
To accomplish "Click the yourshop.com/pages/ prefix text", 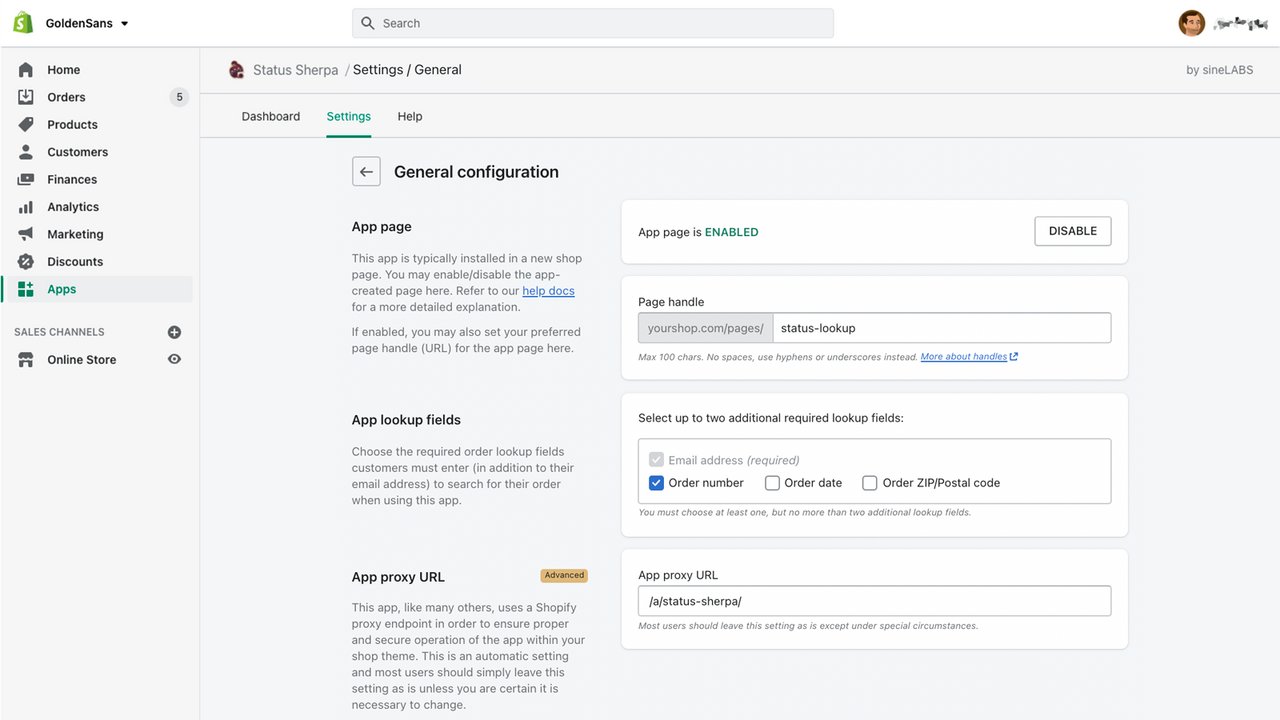I will coord(706,328).
